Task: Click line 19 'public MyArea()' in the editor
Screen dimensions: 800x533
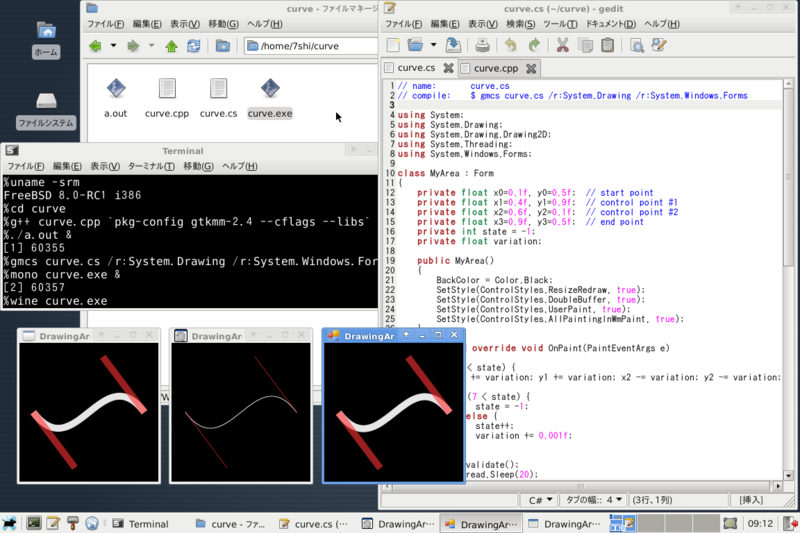Action: [x=455, y=261]
